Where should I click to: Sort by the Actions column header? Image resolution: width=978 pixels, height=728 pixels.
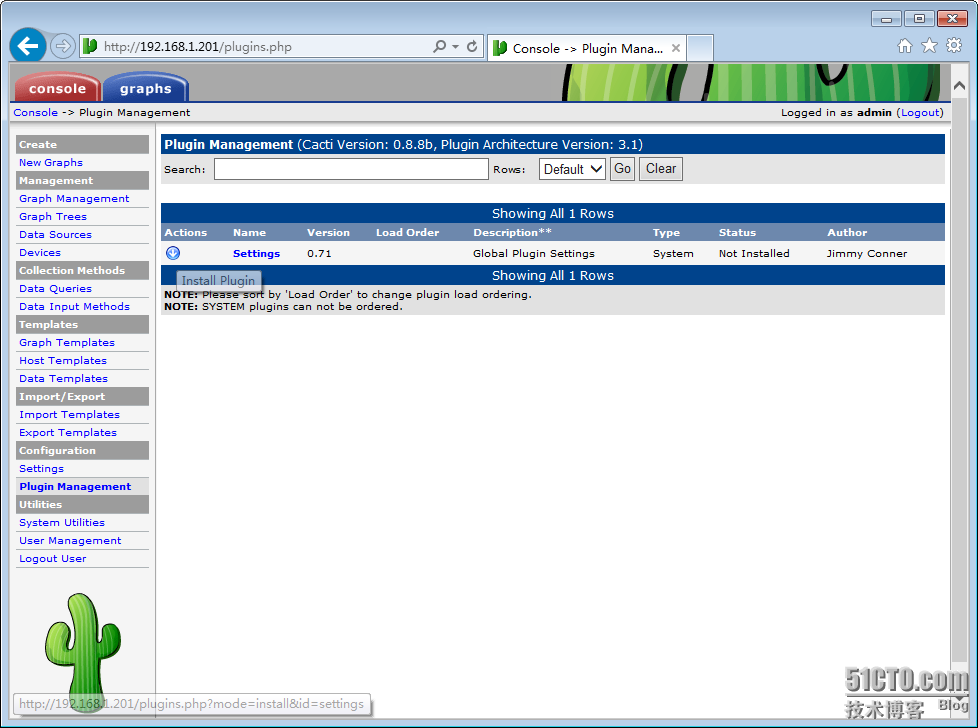pyautogui.click(x=185, y=233)
